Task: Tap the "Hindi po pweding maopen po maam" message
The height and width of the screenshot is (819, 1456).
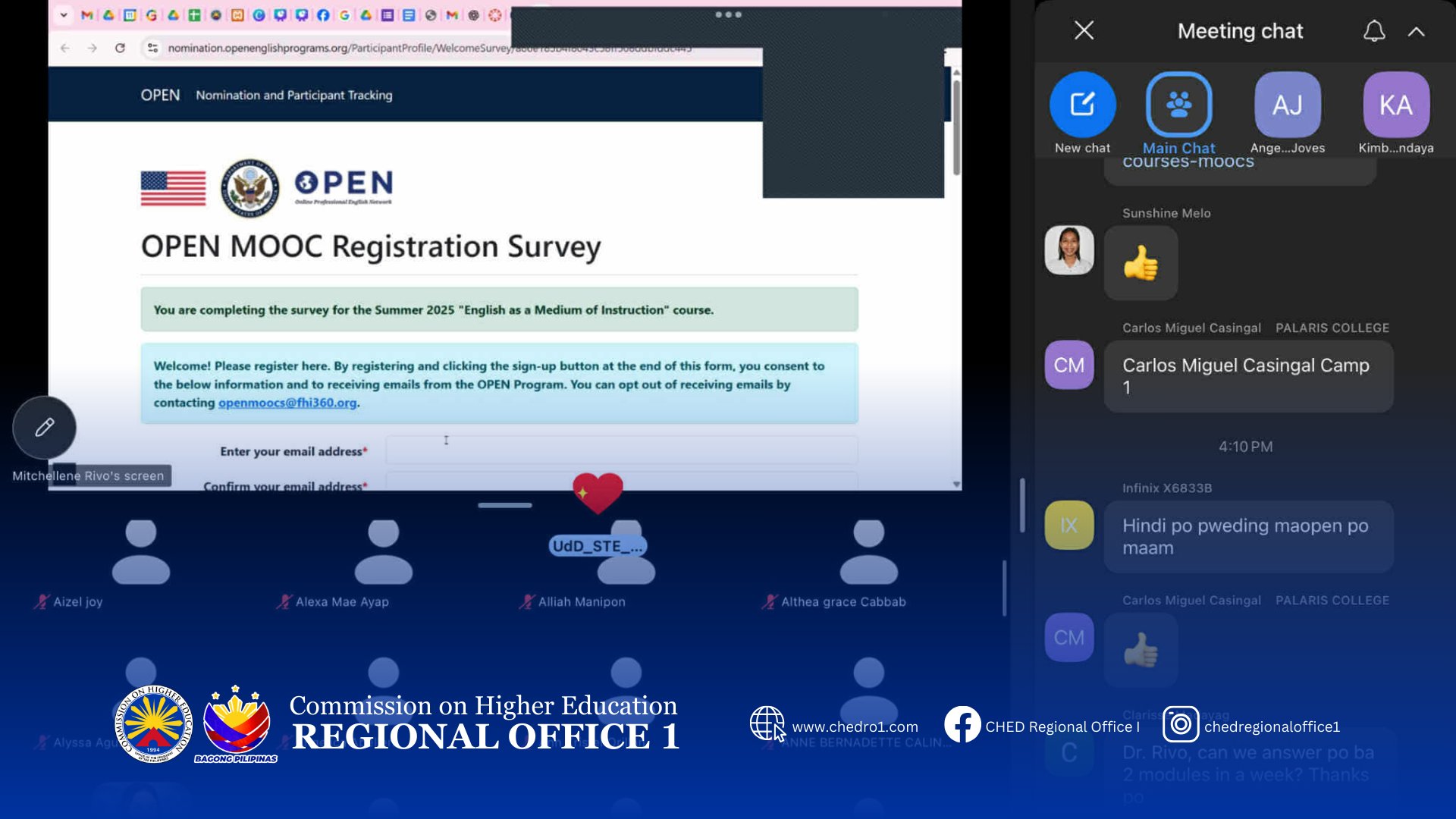Action: pyautogui.click(x=1248, y=536)
